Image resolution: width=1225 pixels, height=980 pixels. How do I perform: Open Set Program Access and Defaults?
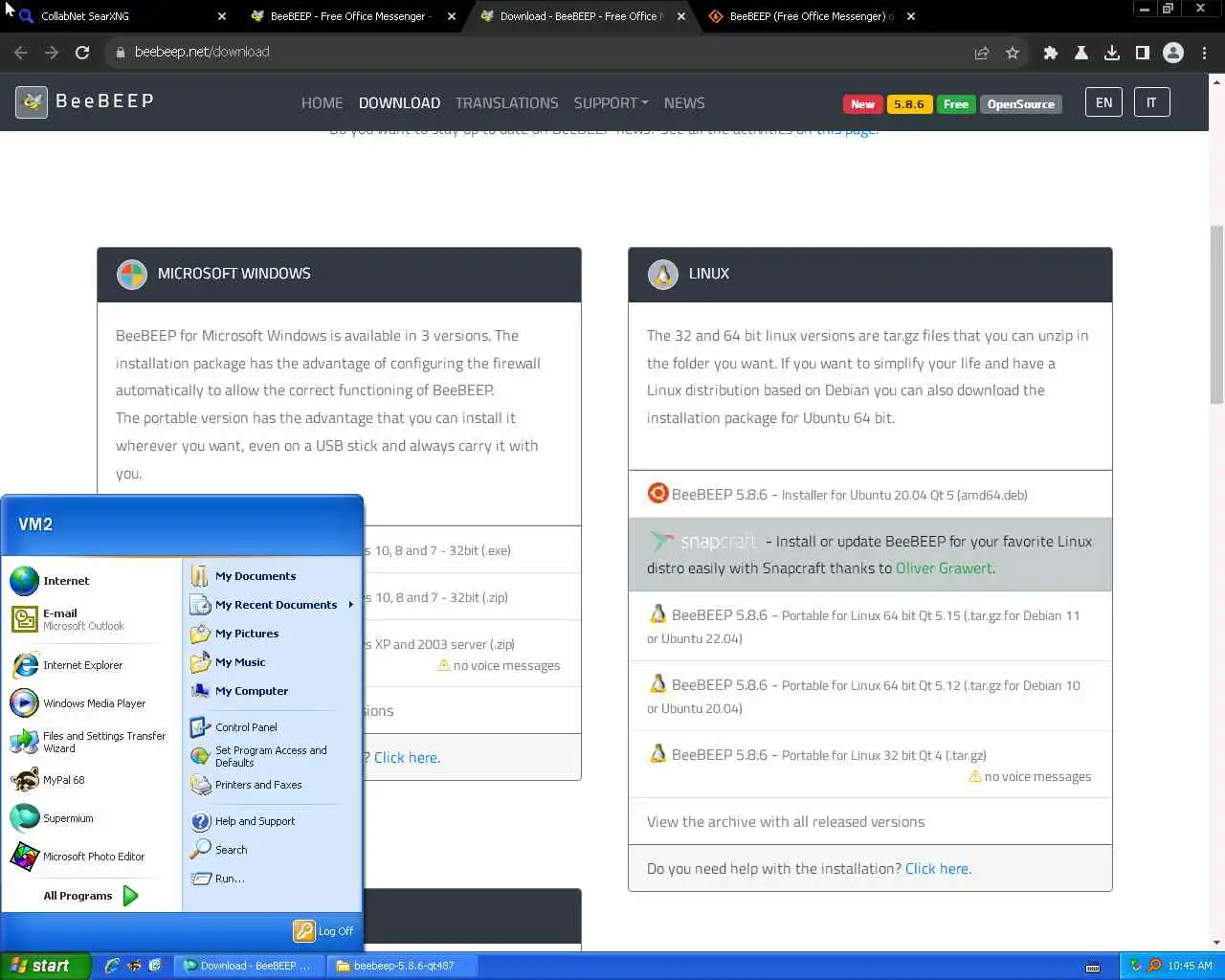click(272, 756)
